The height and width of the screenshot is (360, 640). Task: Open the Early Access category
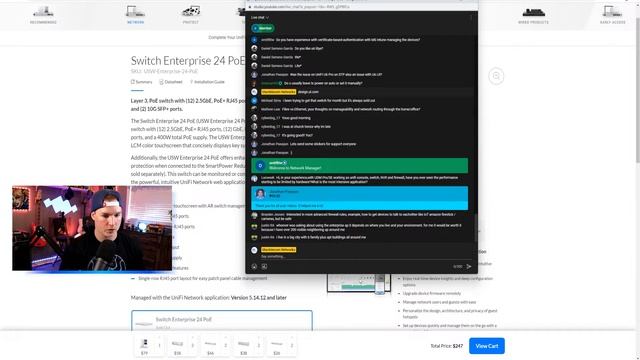(x=612, y=15)
